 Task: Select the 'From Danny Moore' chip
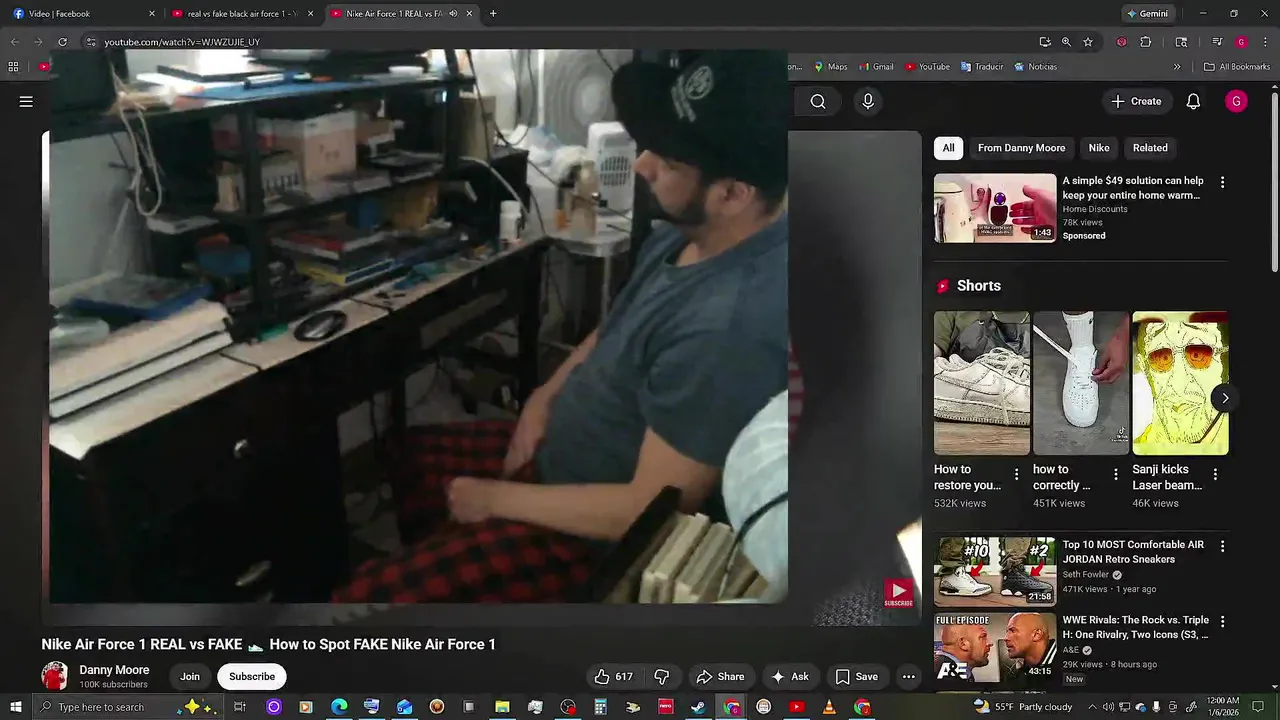(1021, 148)
